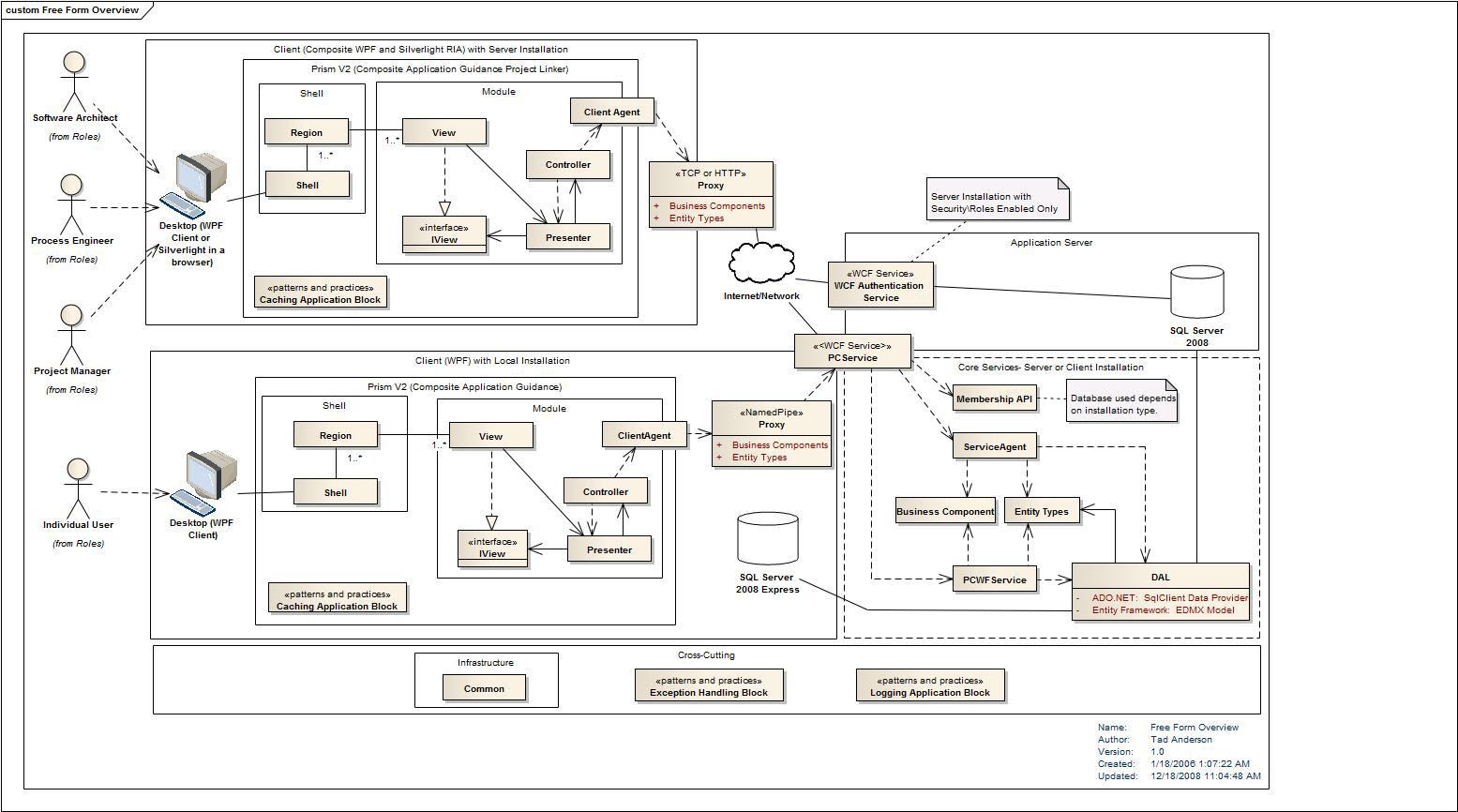This screenshot has width=1458, height=812.
Task: Select the Project Manager actor figure
Action: [72, 334]
